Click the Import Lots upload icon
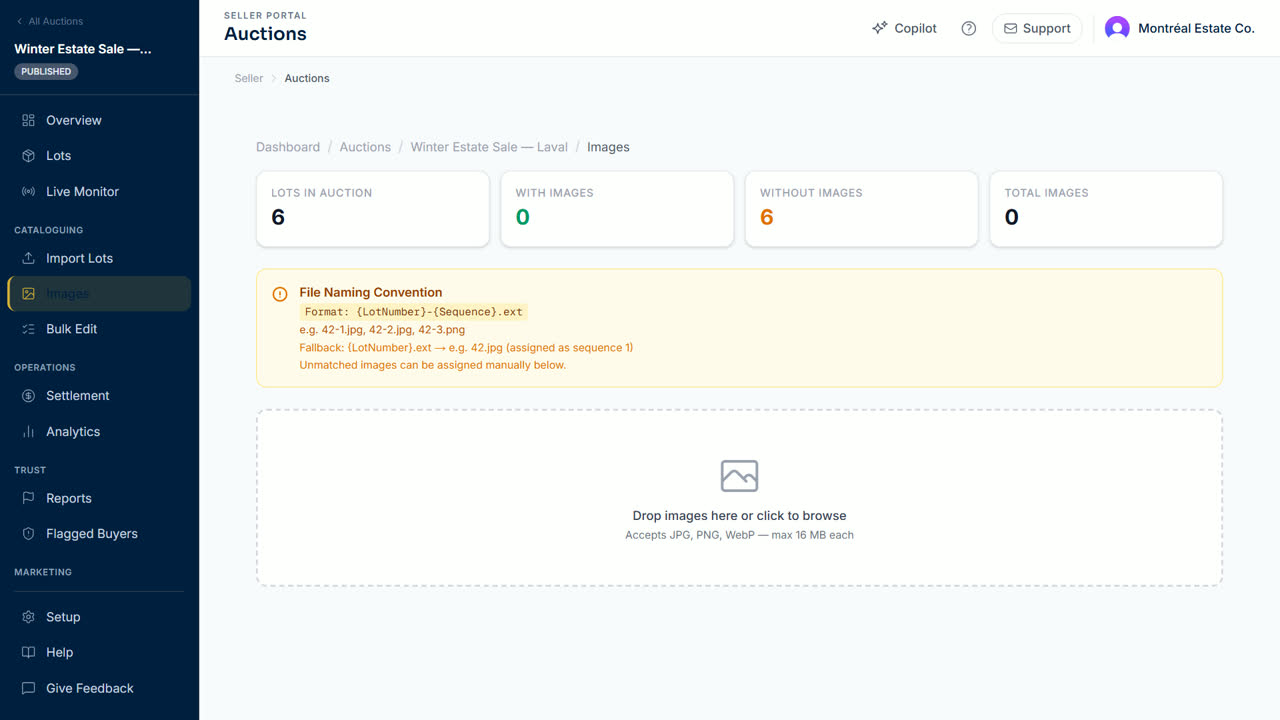The width and height of the screenshot is (1280, 720). click(28, 258)
